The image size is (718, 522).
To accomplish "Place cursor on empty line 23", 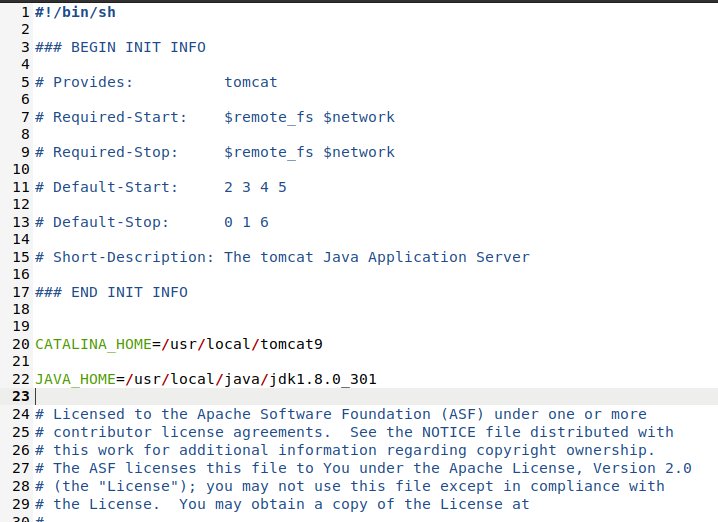I will pos(375,397).
